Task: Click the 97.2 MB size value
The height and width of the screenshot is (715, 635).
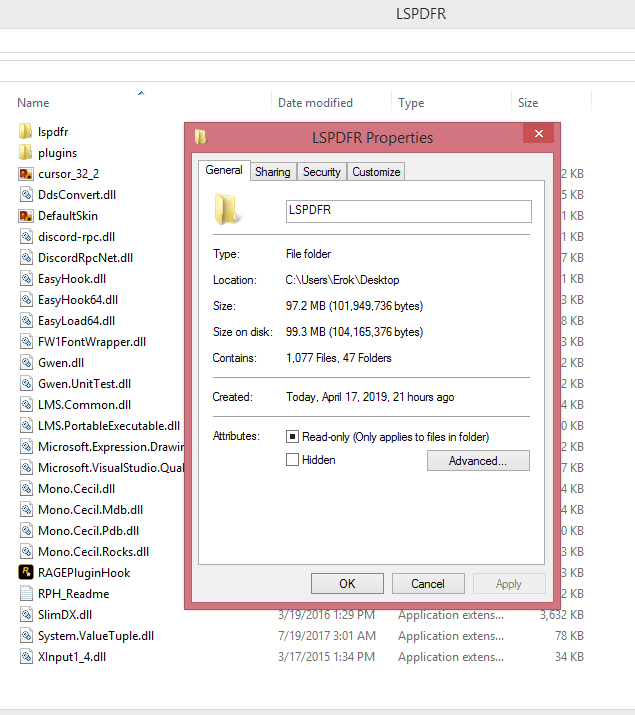Action: pyautogui.click(x=354, y=306)
